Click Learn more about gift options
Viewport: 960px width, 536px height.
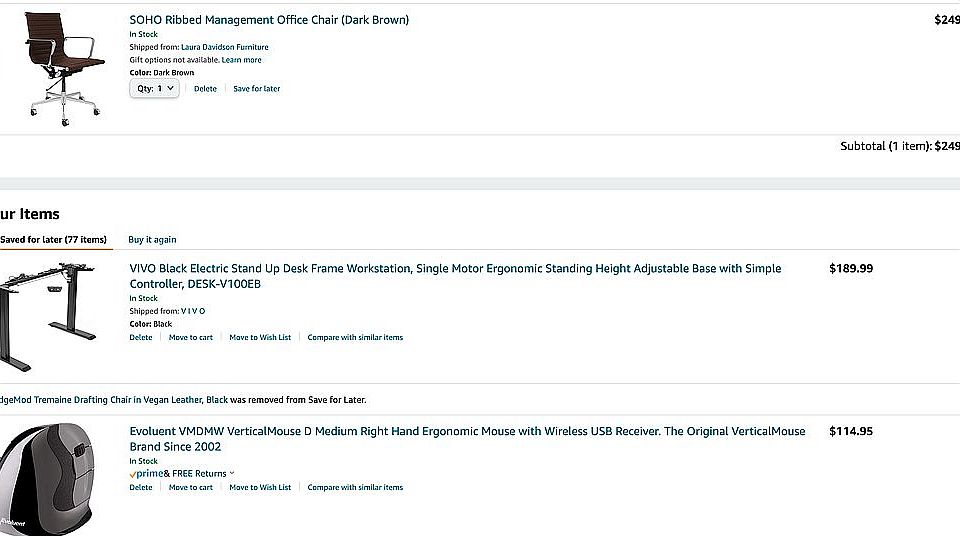[x=242, y=60]
